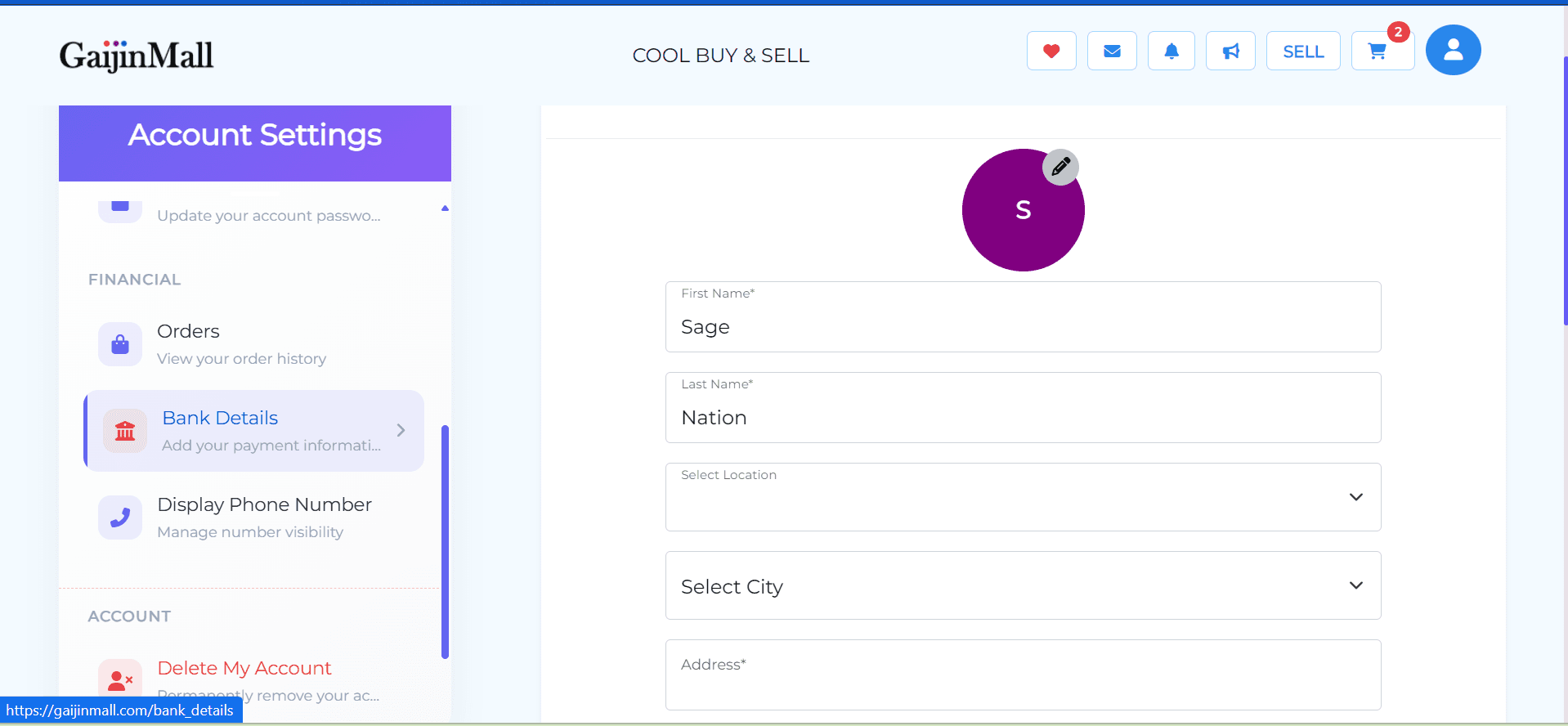This screenshot has height=726, width=1568.
Task: Click Delete My Account link
Action: point(244,669)
